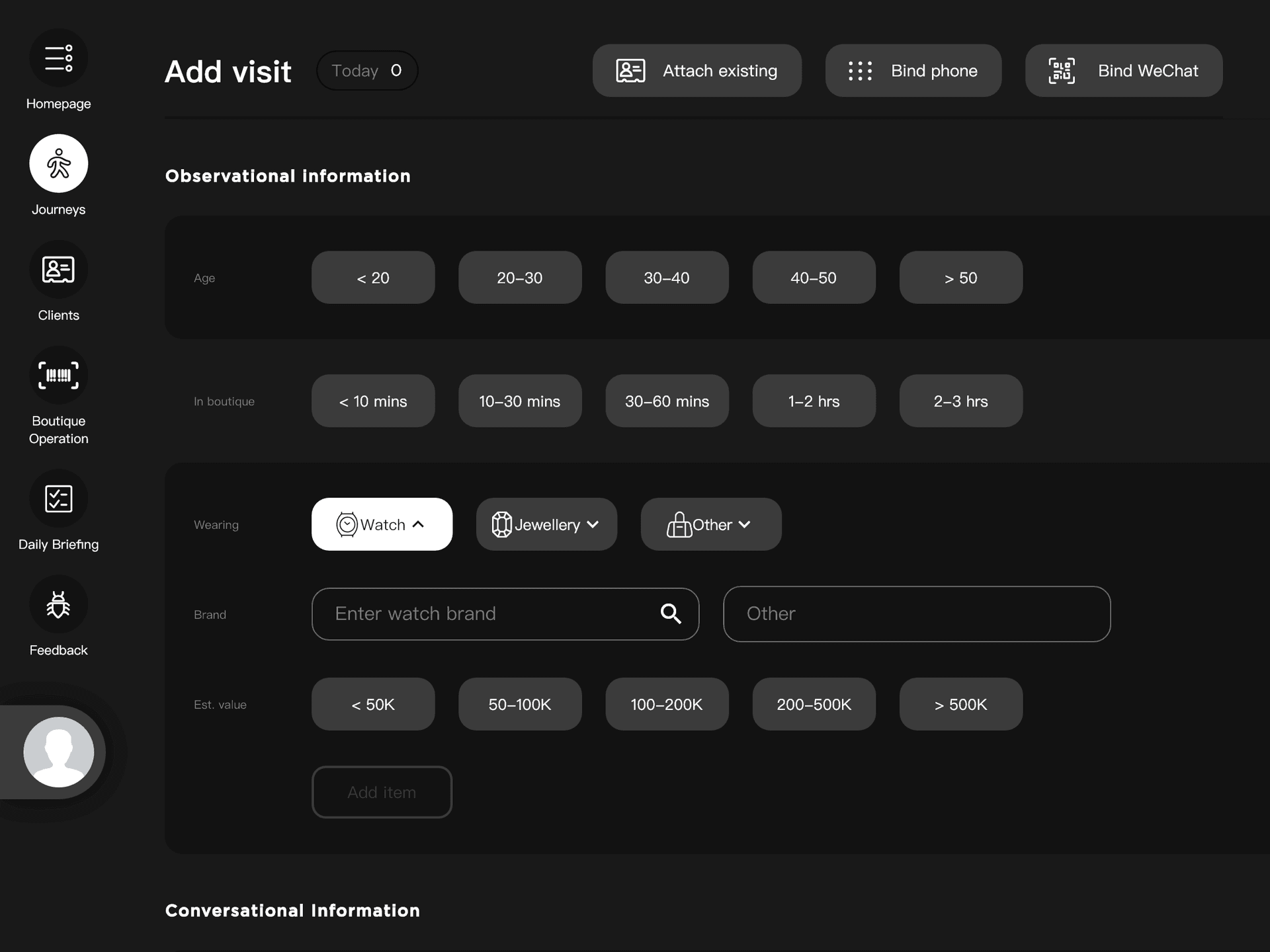This screenshot has width=1270, height=952.
Task: Click the search magnifier in the watch brand field
Action: (x=671, y=614)
